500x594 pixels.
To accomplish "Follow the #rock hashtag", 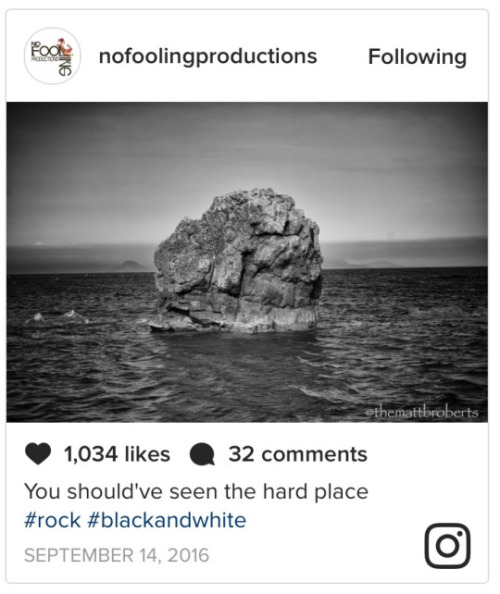I will coord(52,520).
